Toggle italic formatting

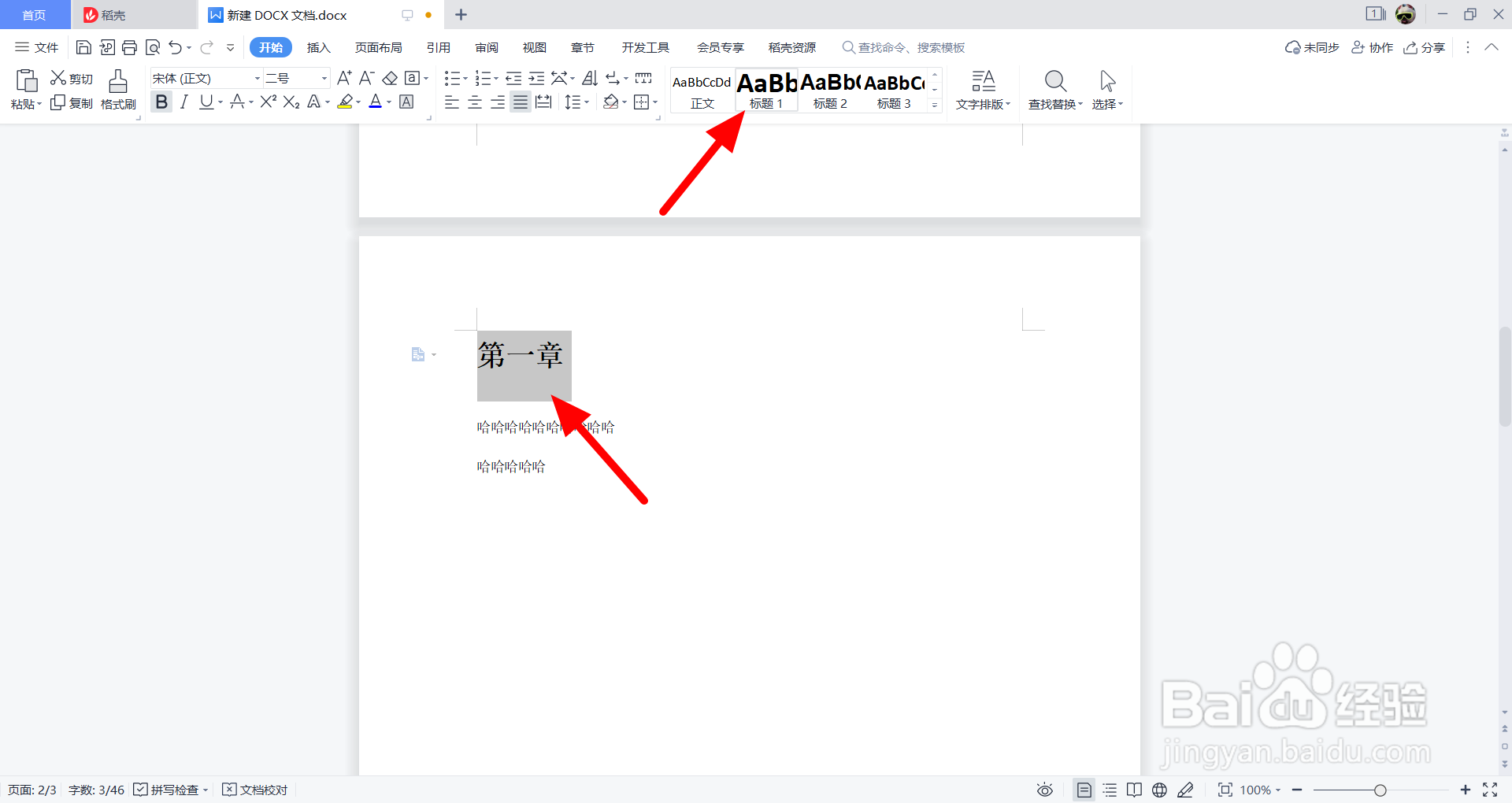coord(183,102)
